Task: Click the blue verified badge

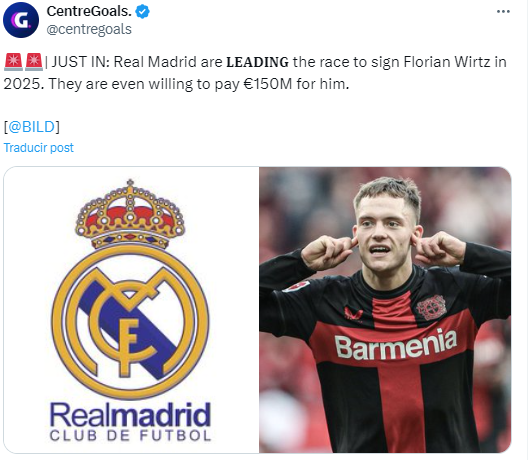Action: click(142, 12)
